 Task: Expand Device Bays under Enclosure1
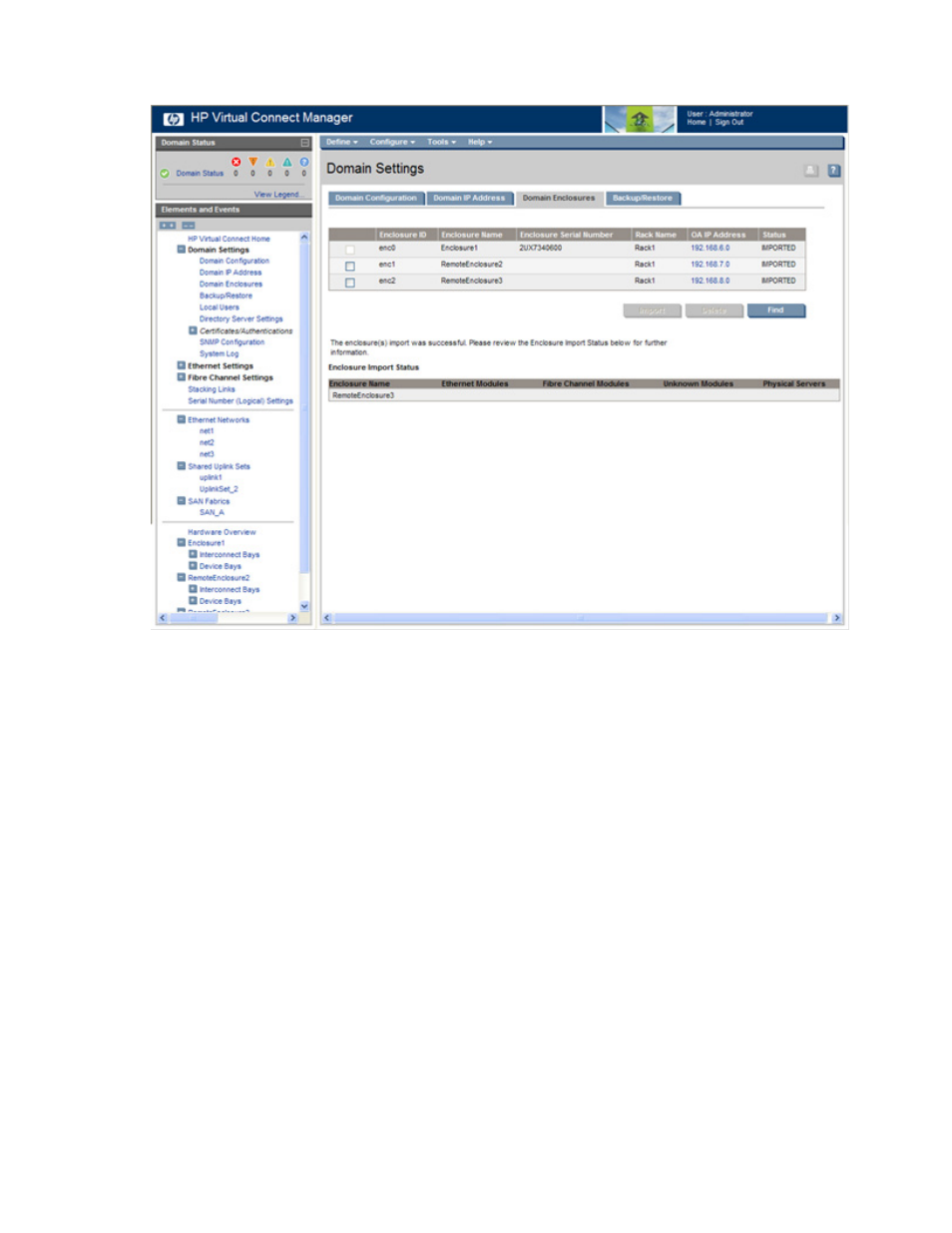pos(193,566)
